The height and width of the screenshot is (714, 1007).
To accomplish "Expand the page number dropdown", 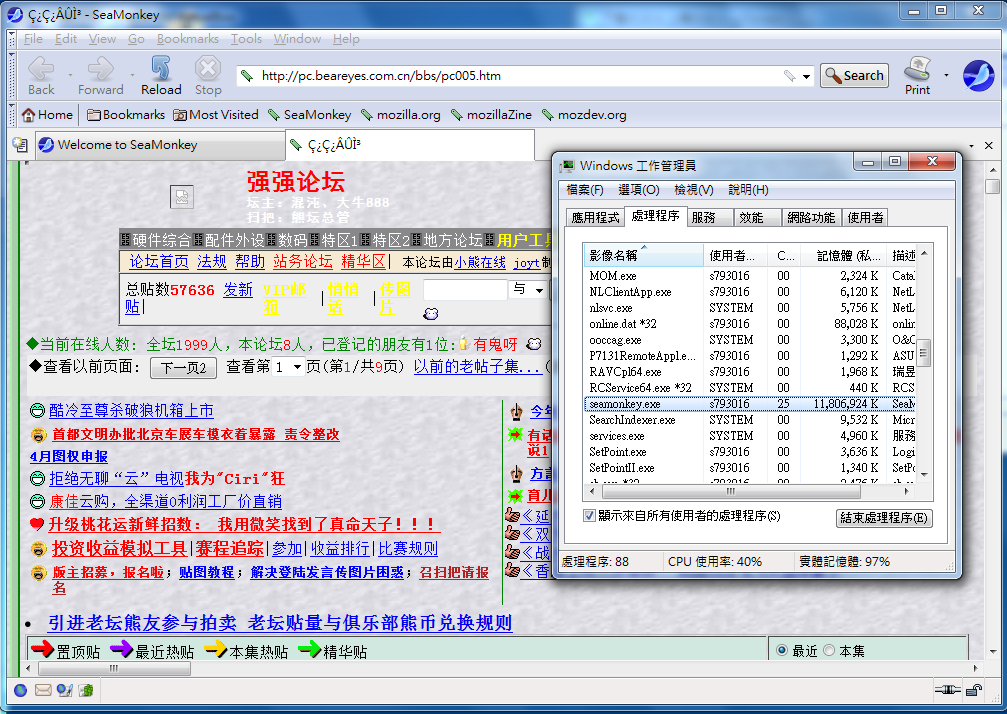I will coord(297,367).
